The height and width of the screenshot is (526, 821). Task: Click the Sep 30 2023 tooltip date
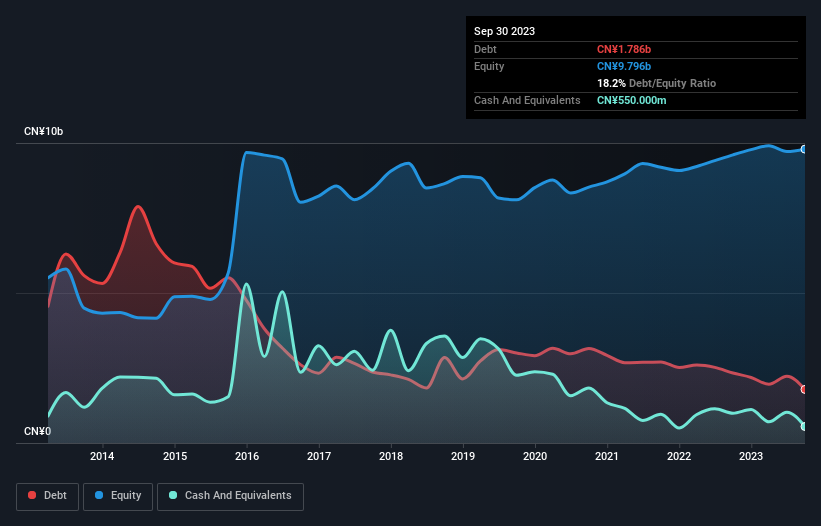click(x=504, y=31)
